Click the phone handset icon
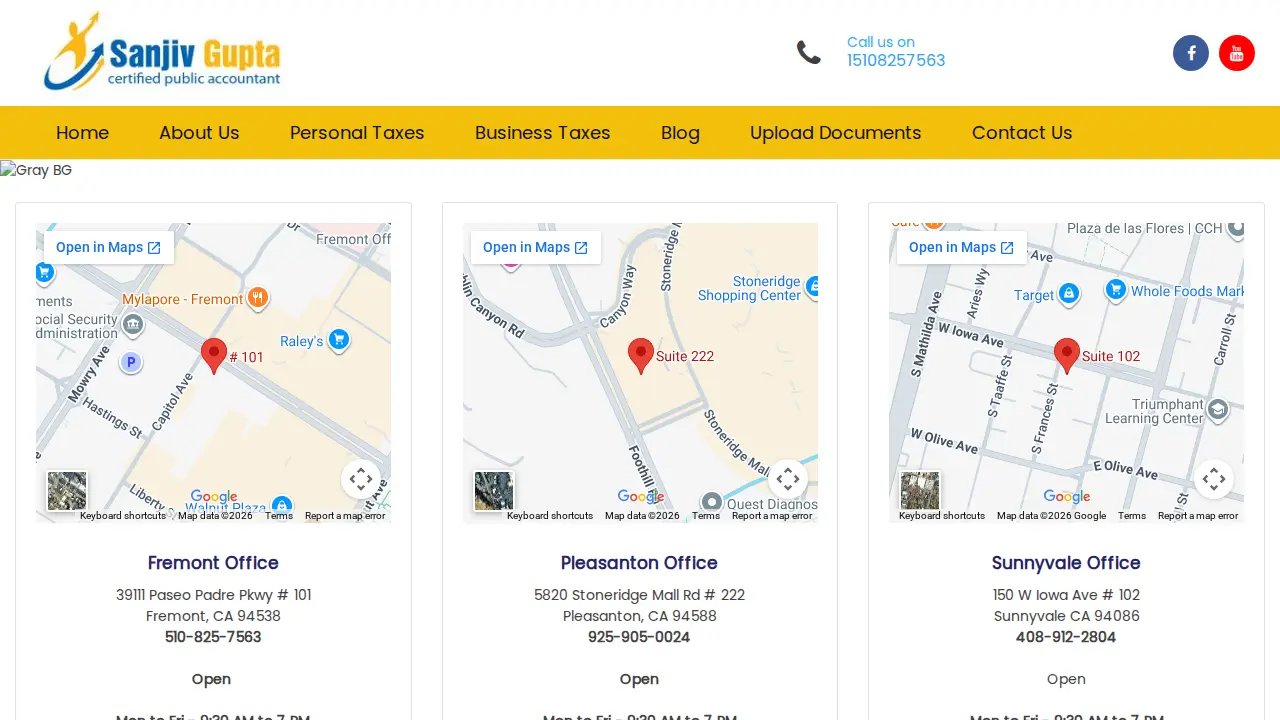The width and height of the screenshot is (1280, 720). click(809, 52)
